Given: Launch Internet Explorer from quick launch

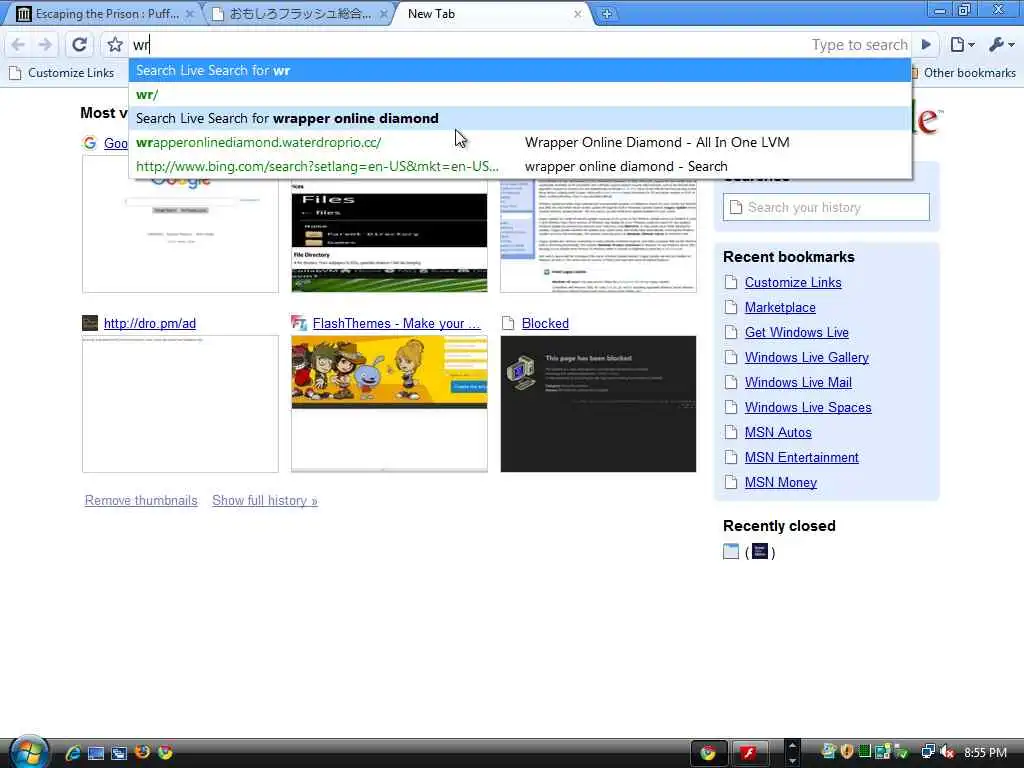Looking at the screenshot, I should pyautogui.click(x=72, y=753).
